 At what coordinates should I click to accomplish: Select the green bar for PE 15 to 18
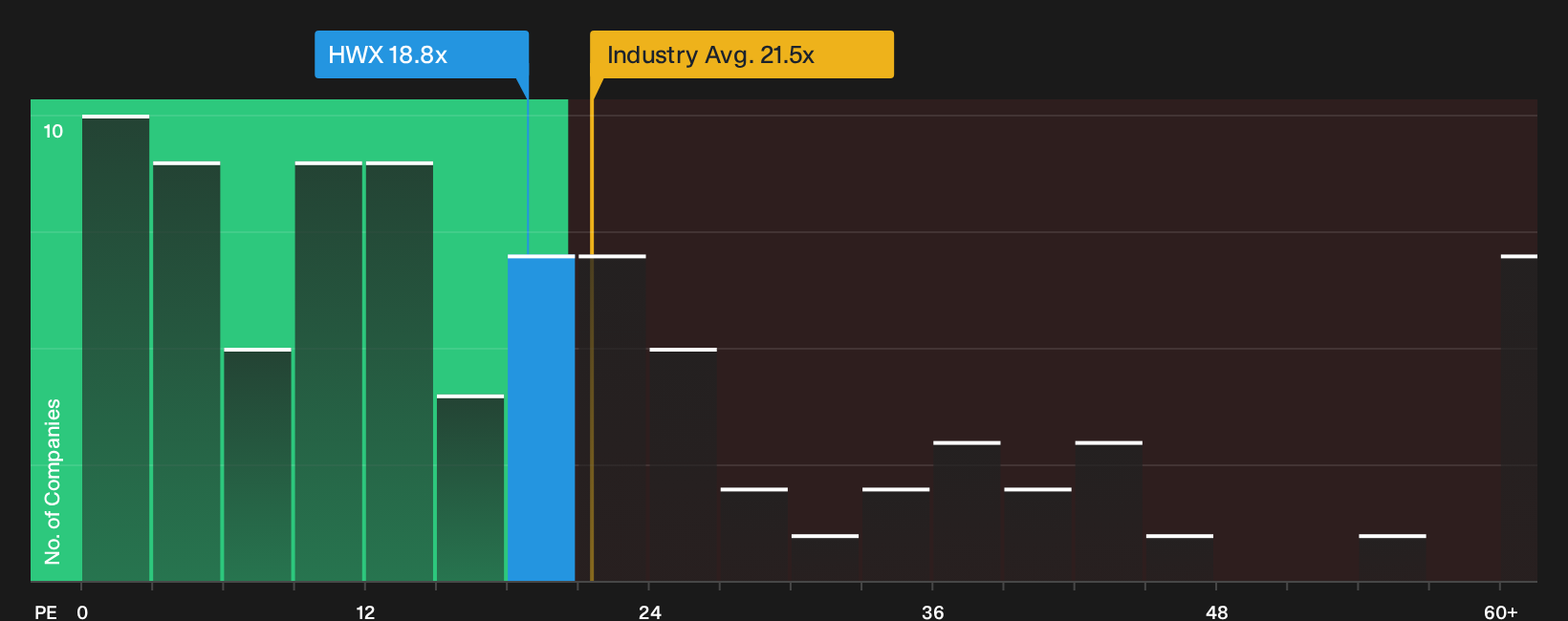(x=470, y=487)
